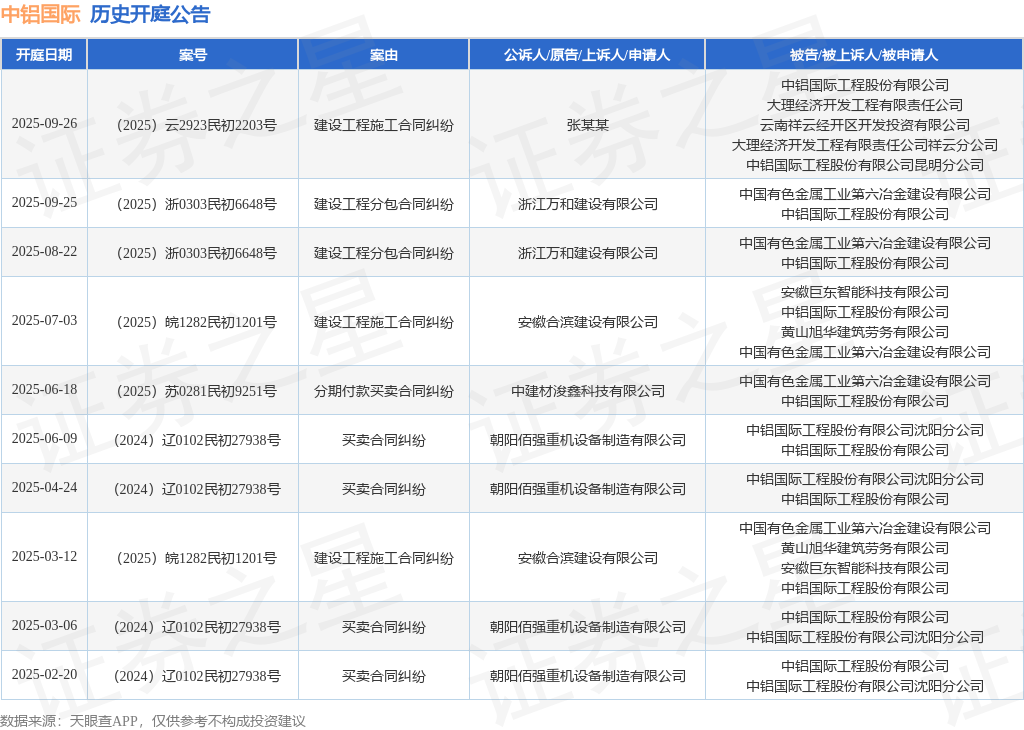Image resolution: width=1024 pixels, height=730 pixels.
Task: Click plaintiff 中建材浚鑫科技有限公司
Action: coord(587,392)
